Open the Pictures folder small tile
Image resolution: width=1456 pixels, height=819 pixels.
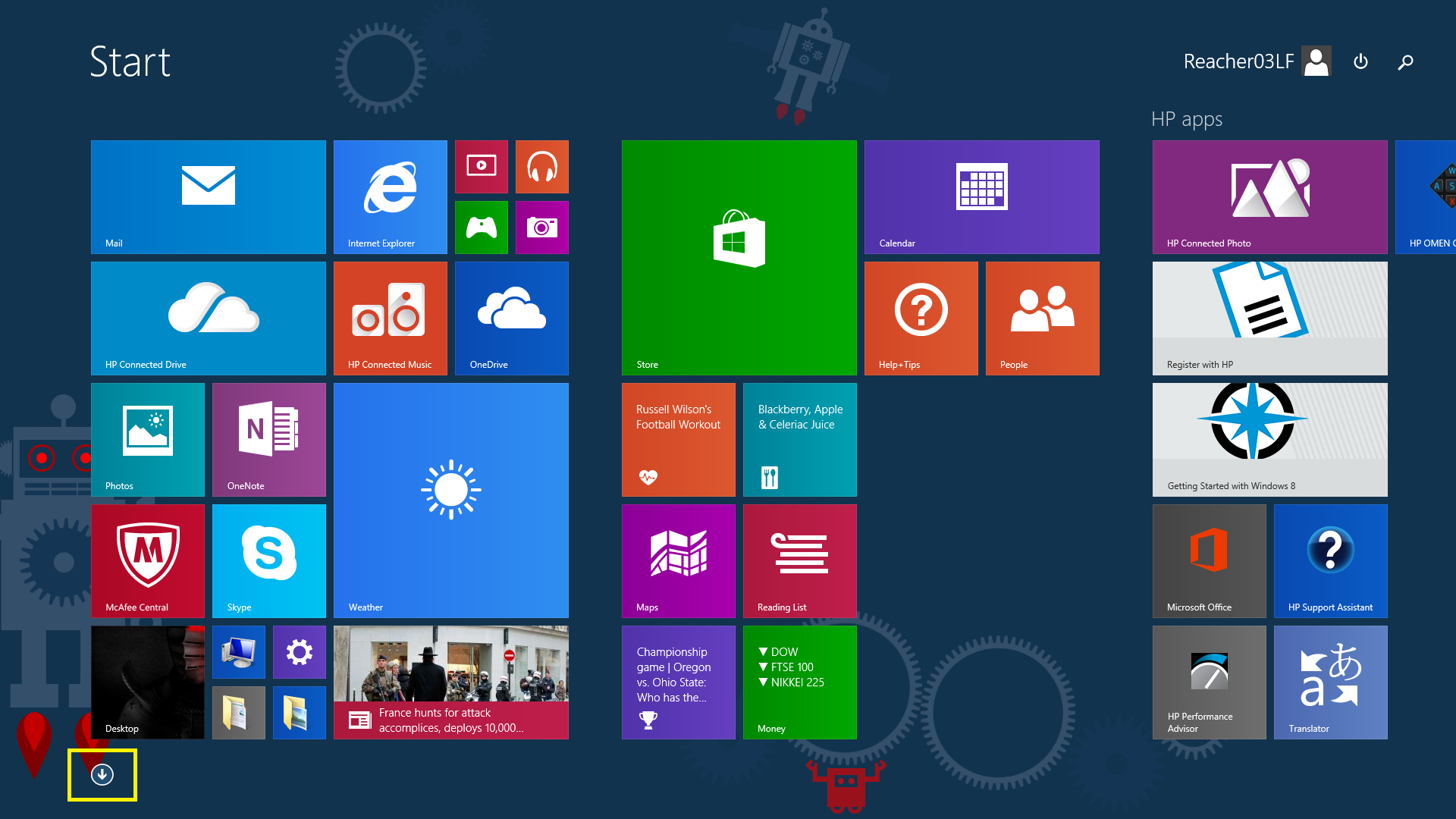pos(300,713)
